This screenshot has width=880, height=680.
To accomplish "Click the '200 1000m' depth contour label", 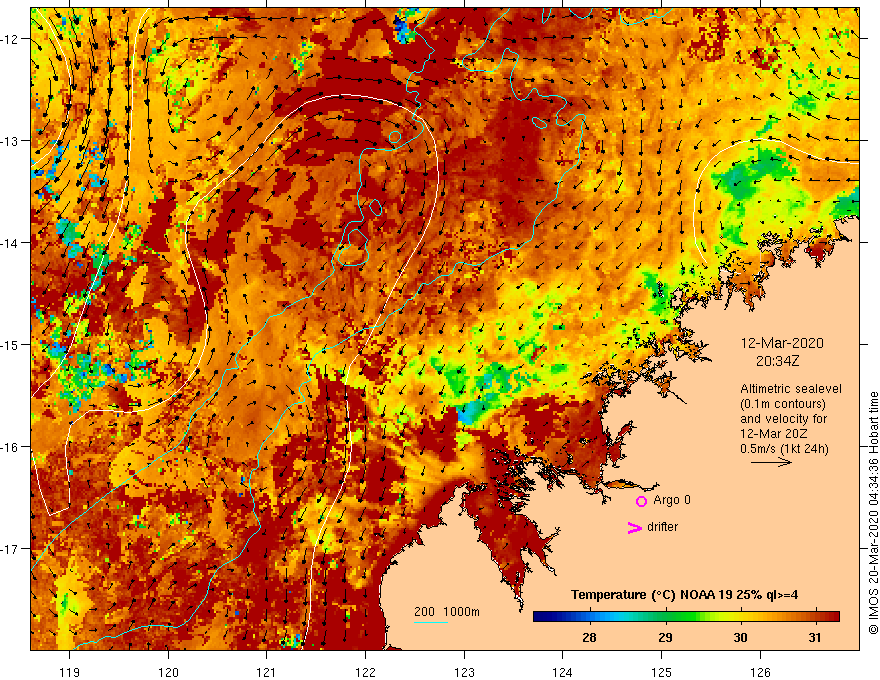I will (447, 612).
